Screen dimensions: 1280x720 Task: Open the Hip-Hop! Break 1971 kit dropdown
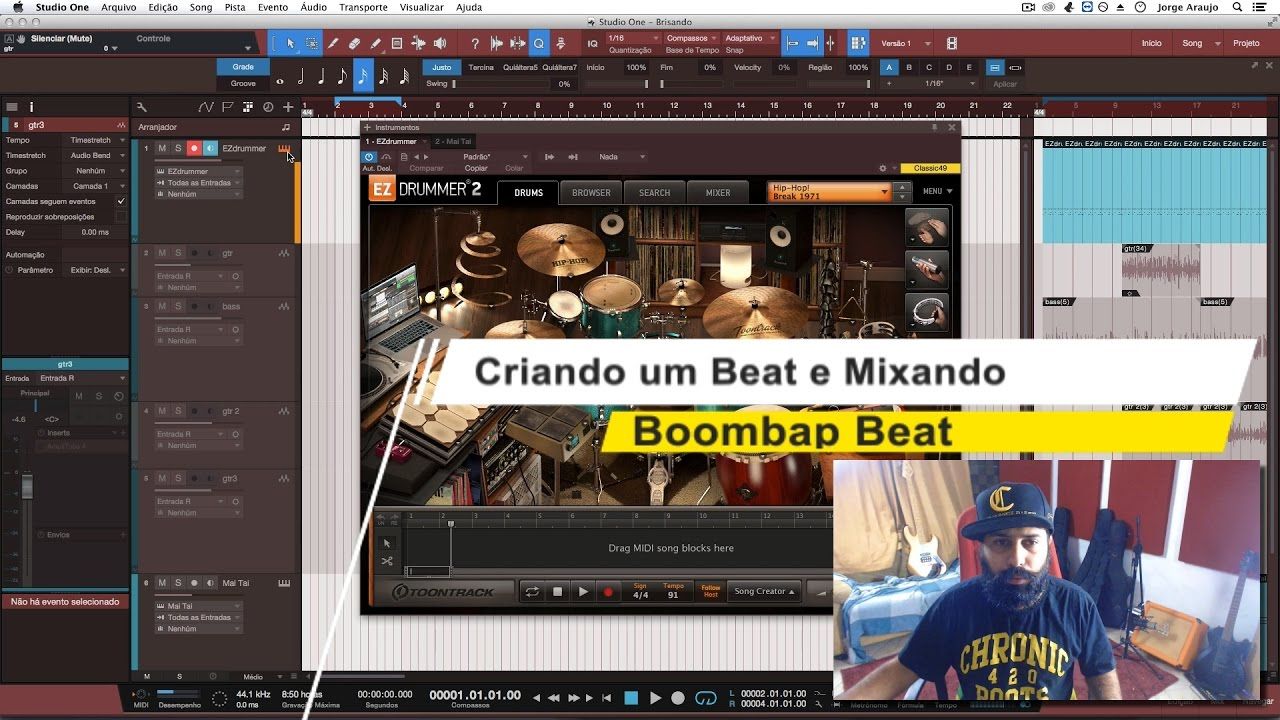828,192
